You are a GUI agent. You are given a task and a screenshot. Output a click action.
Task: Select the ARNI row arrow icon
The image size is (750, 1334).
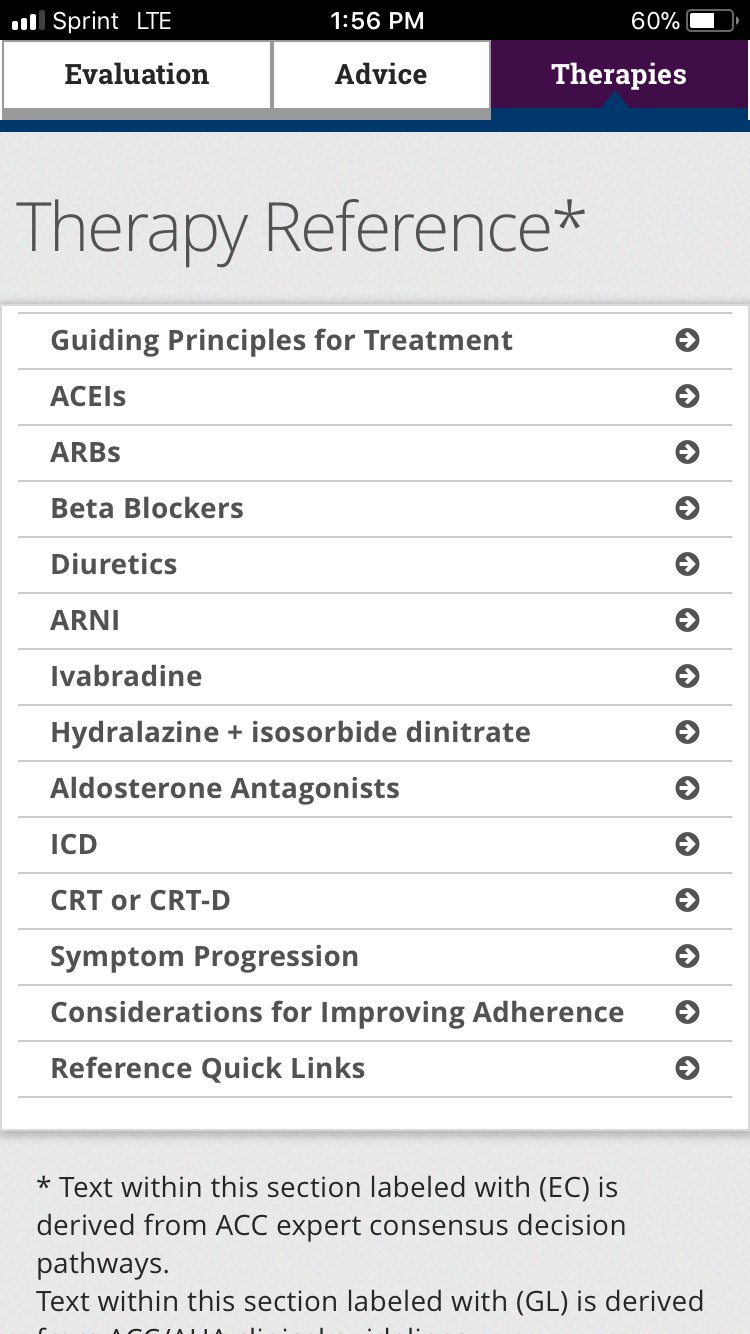tap(687, 620)
